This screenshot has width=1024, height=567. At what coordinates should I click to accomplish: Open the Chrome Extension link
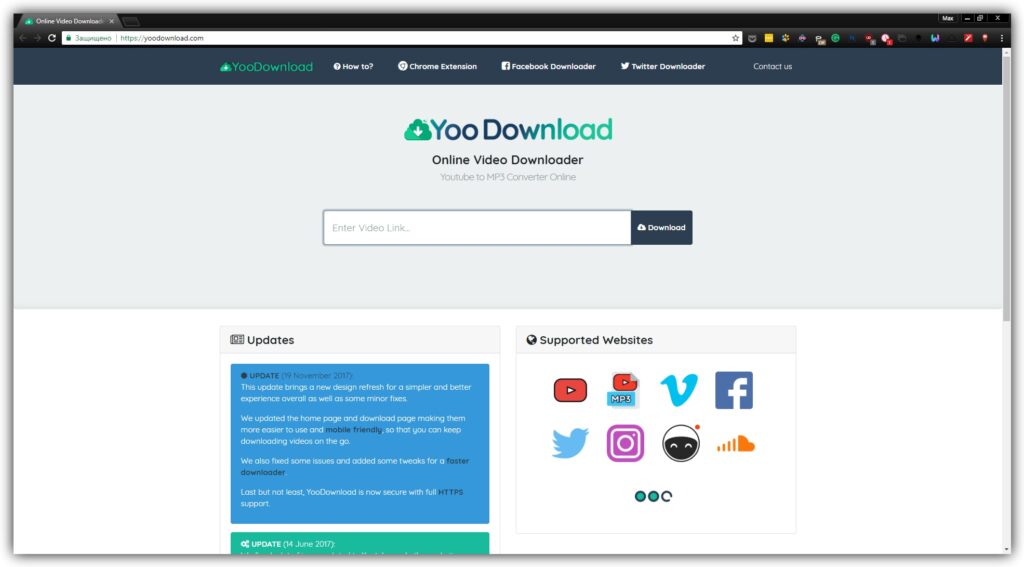(438, 67)
